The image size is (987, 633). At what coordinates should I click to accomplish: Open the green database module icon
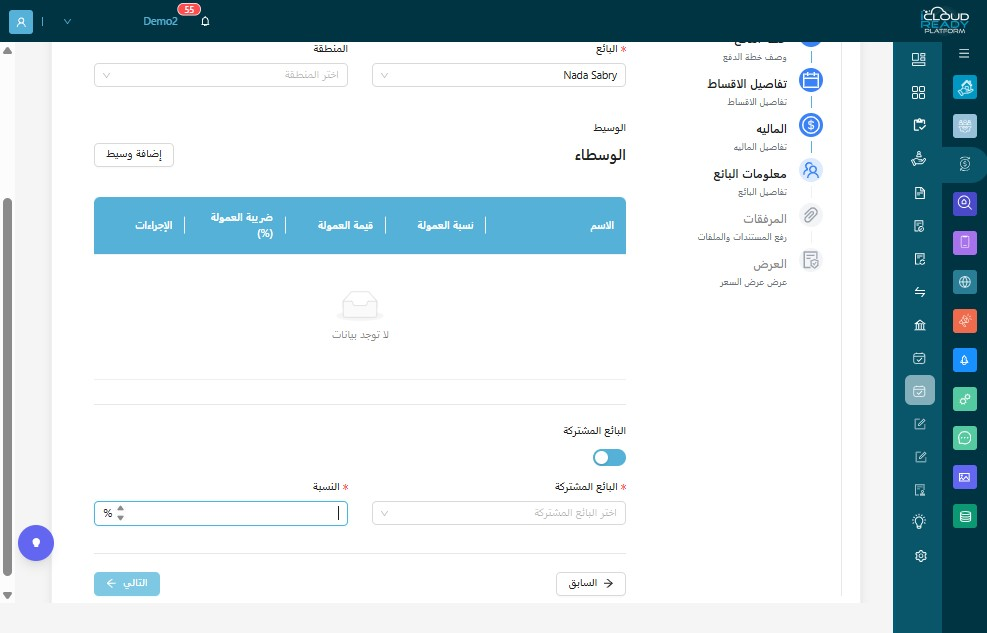[x=964, y=517]
